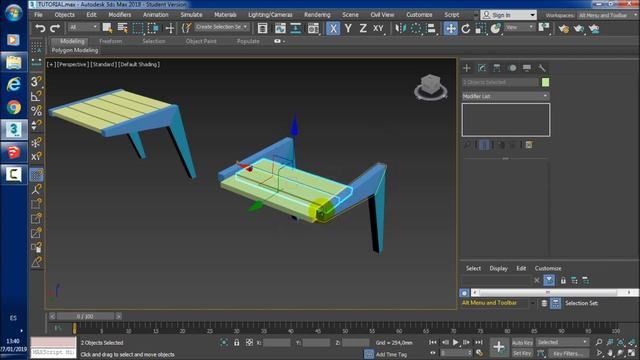Toggle the Y axis constraint button
The width and height of the screenshot is (640, 360).
pos(348,28)
